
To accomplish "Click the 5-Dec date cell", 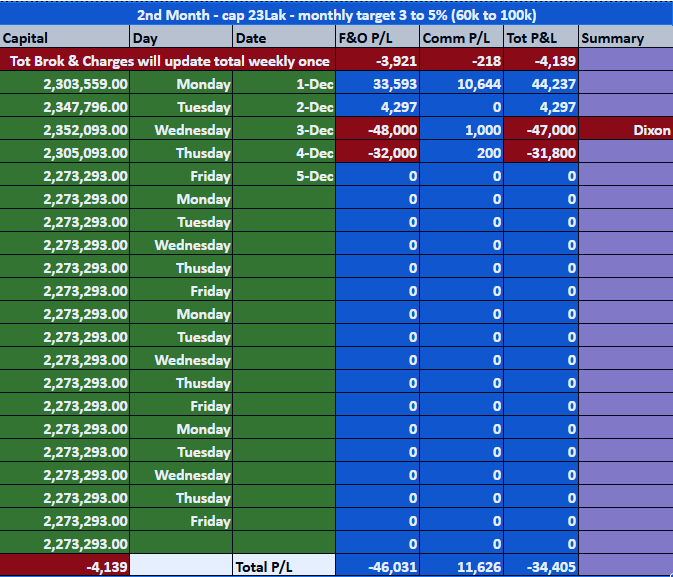I will click(284, 176).
